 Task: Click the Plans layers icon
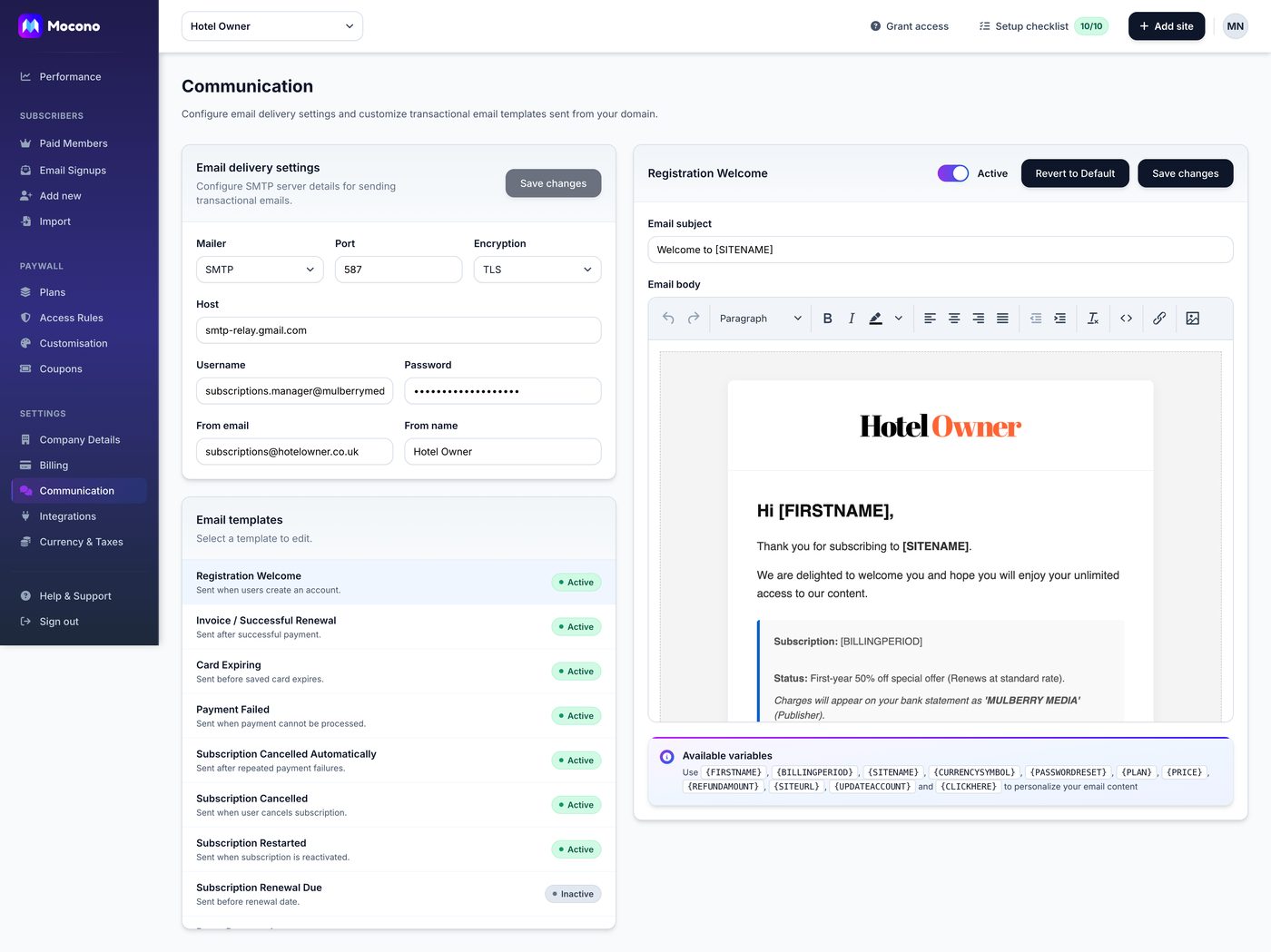[x=25, y=292]
